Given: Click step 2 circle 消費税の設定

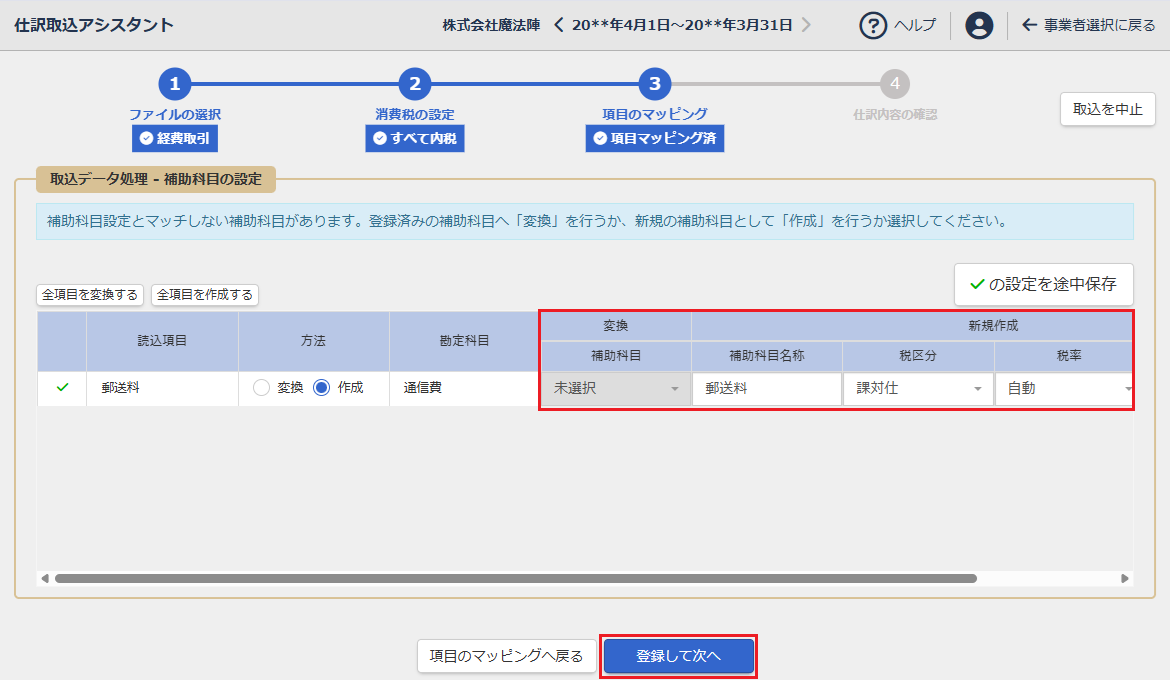Looking at the screenshot, I should coord(414,84).
